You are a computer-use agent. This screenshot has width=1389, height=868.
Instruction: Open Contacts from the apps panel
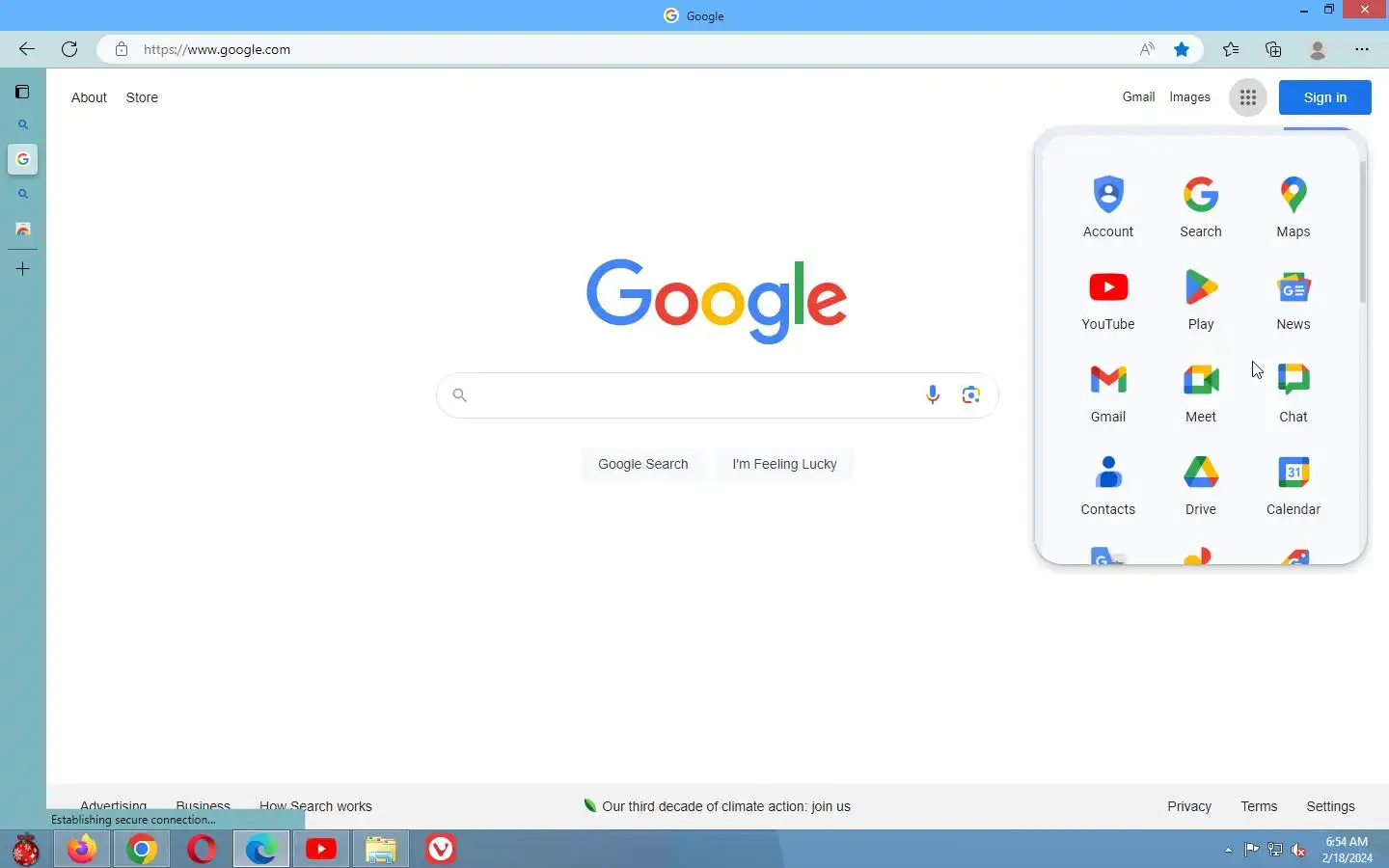1107,485
